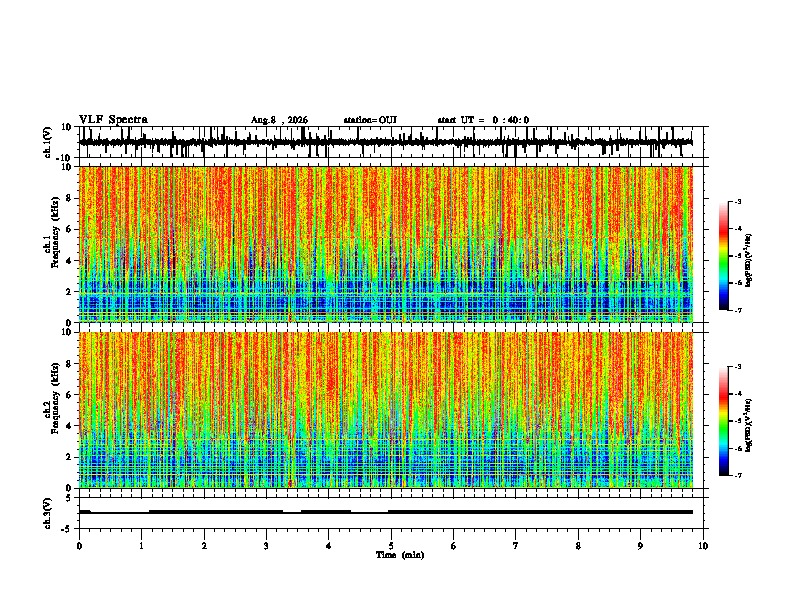Select the "-3" tick on ch.2 color bar
This screenshot has height=612, width=792.
738,367
